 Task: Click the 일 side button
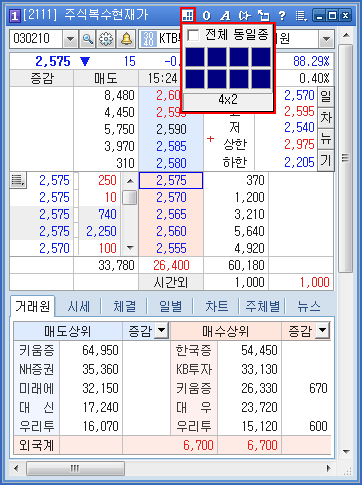point(325,96)
